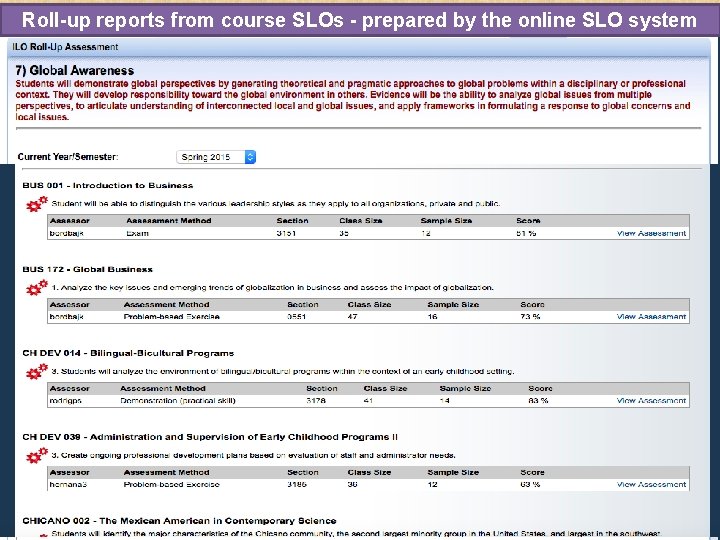Click the BUS 001 - Introduction to Business heading

tap(108, 186)
